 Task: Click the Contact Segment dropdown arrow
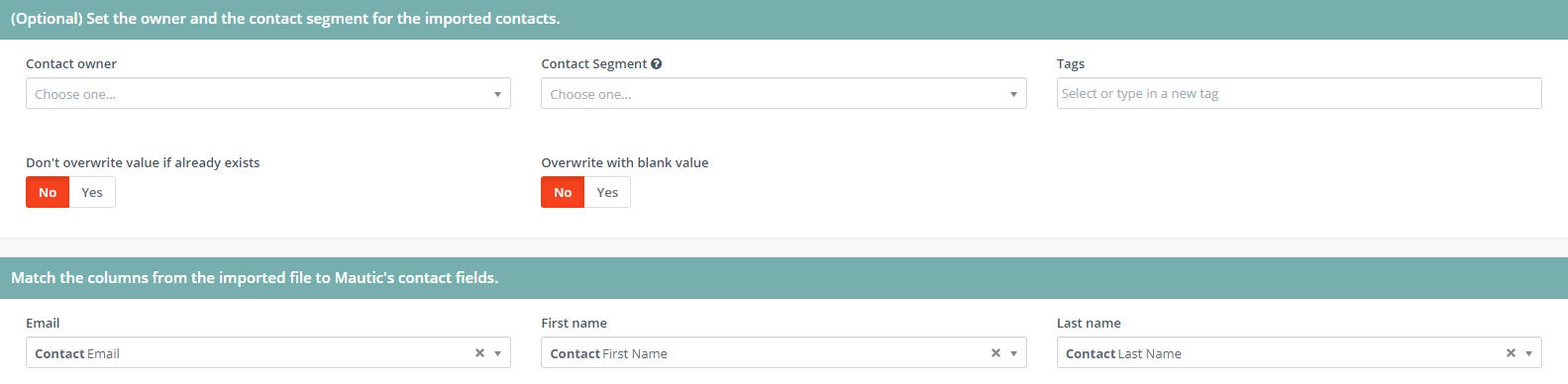(1013, 94)
